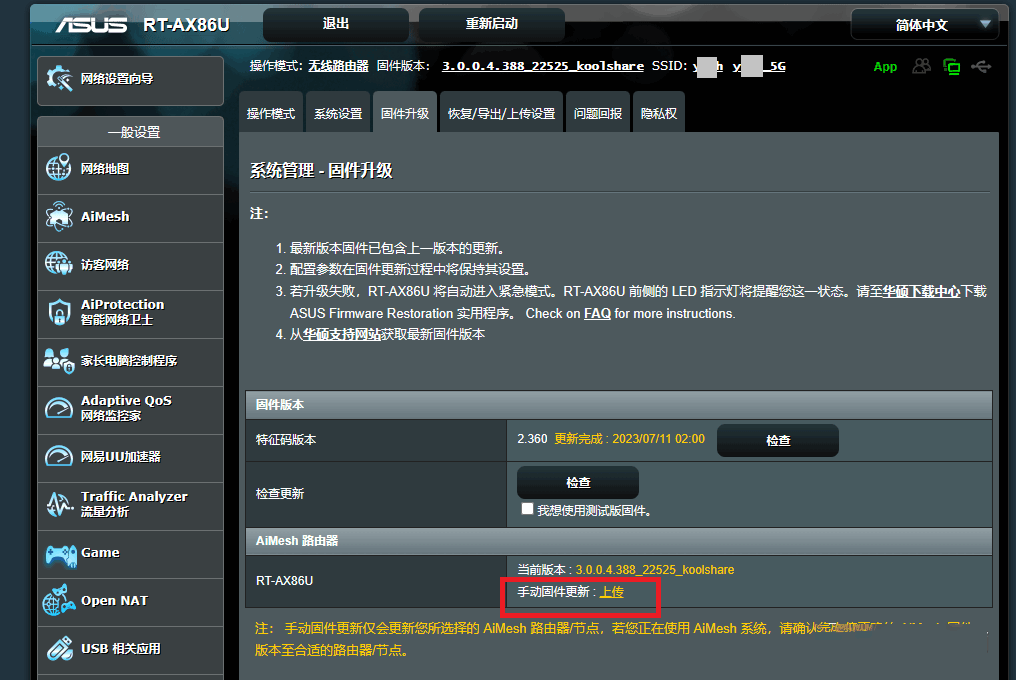Screen dimensions: 1016x680
Task: Click the 5G SSID link
Action: pyautogui.click(x=759, y=66)
